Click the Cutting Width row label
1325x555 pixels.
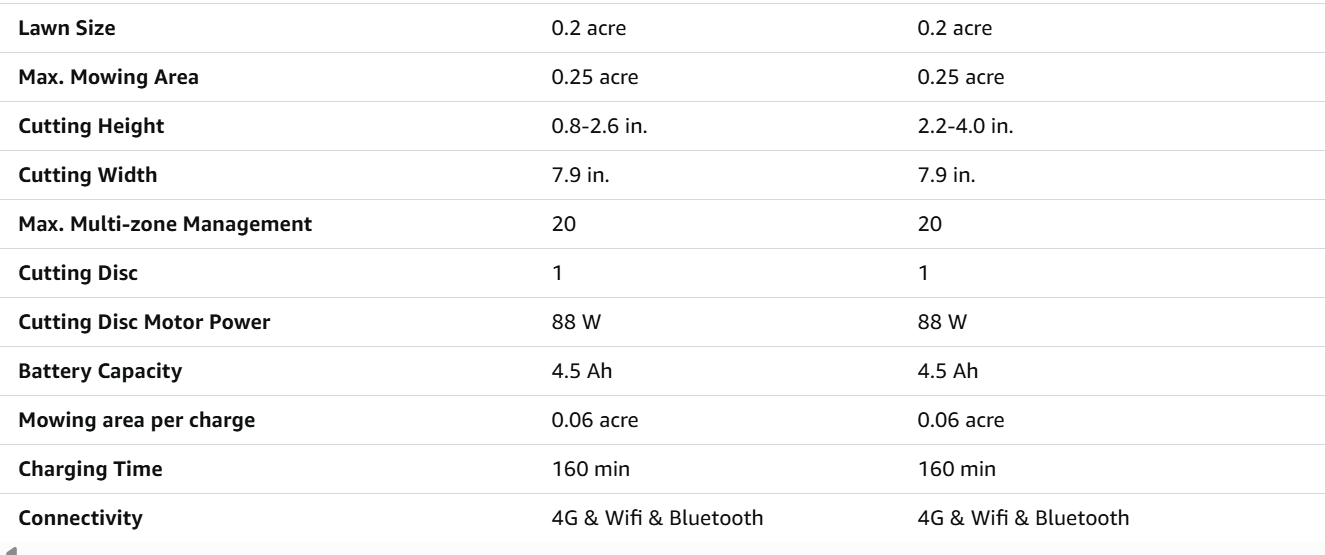tap(75, 175)
